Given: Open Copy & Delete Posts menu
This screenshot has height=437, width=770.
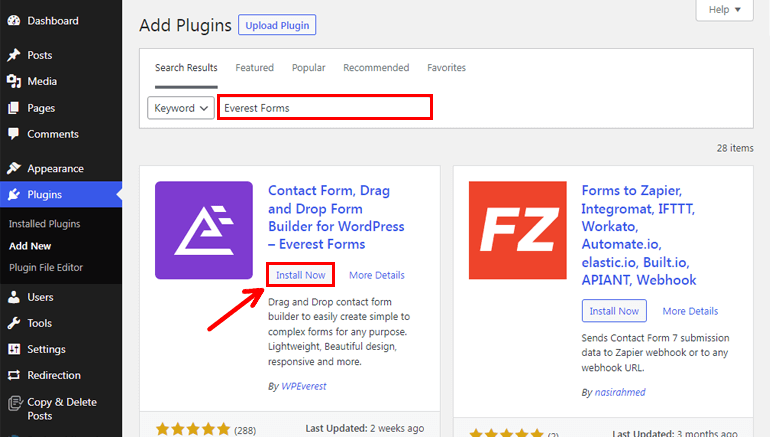Looking at the screenshot, I should [x=61, y=409].
